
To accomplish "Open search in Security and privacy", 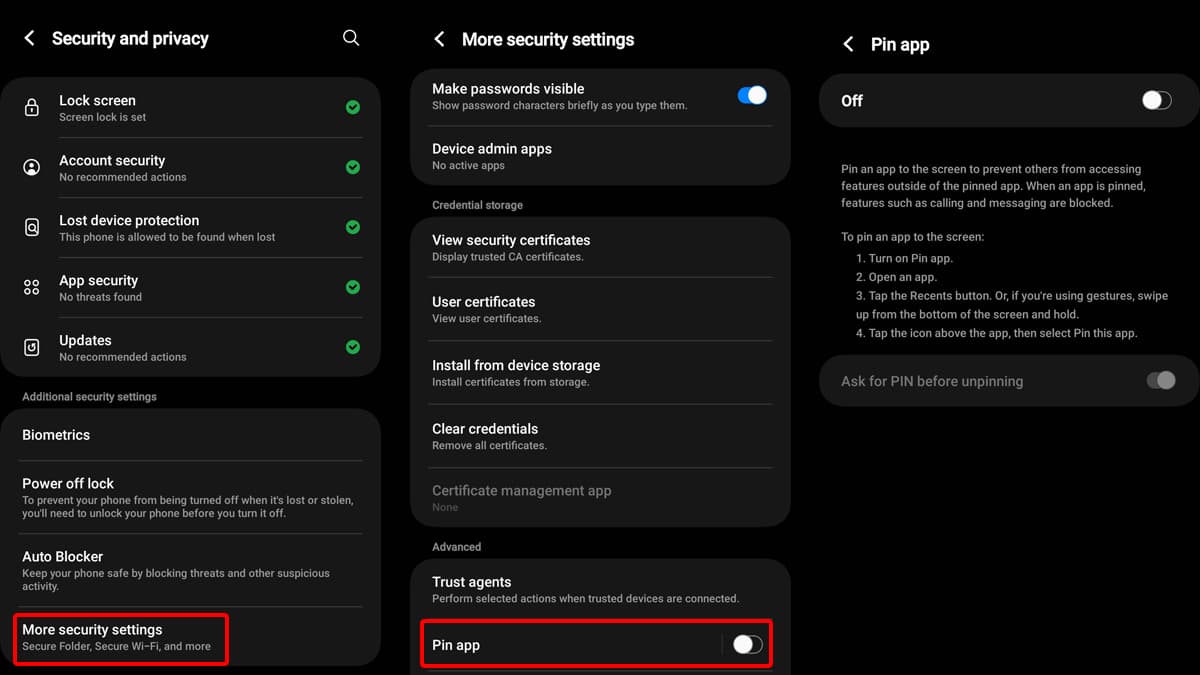I will [x=350, y=37].
